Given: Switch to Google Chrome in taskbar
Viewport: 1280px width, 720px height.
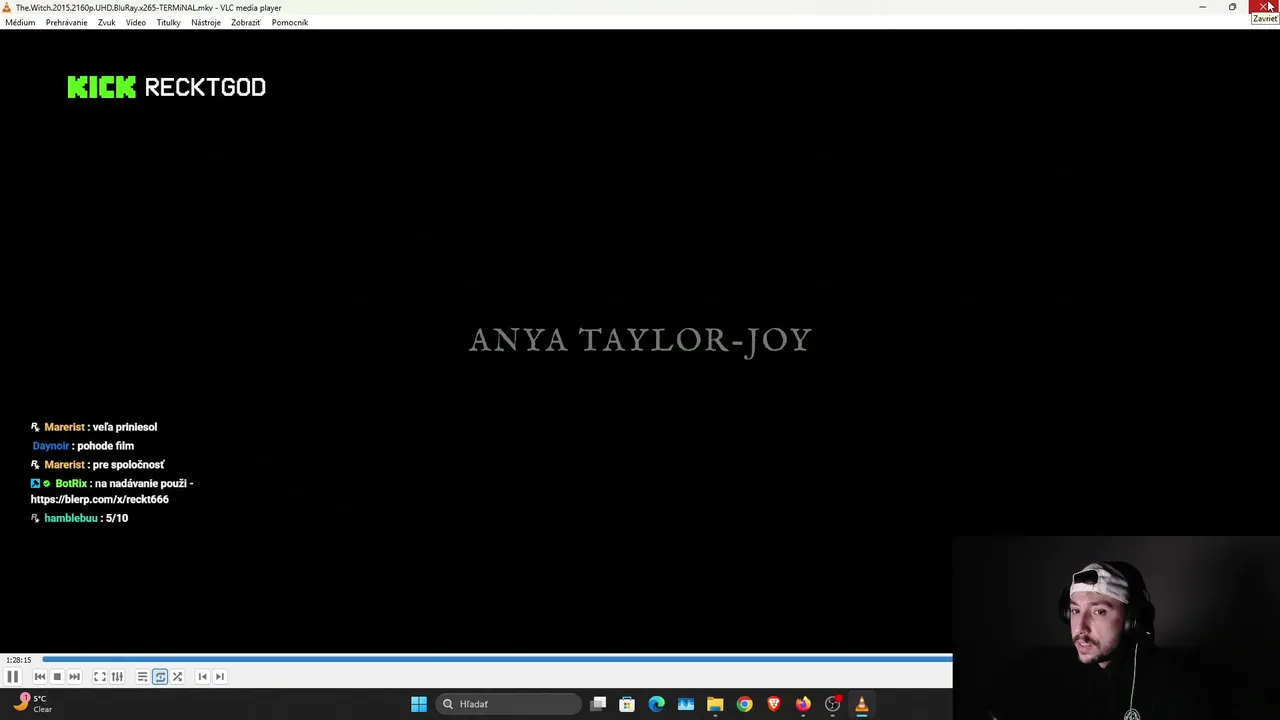Looking at the screenshot, I should 744,704.
